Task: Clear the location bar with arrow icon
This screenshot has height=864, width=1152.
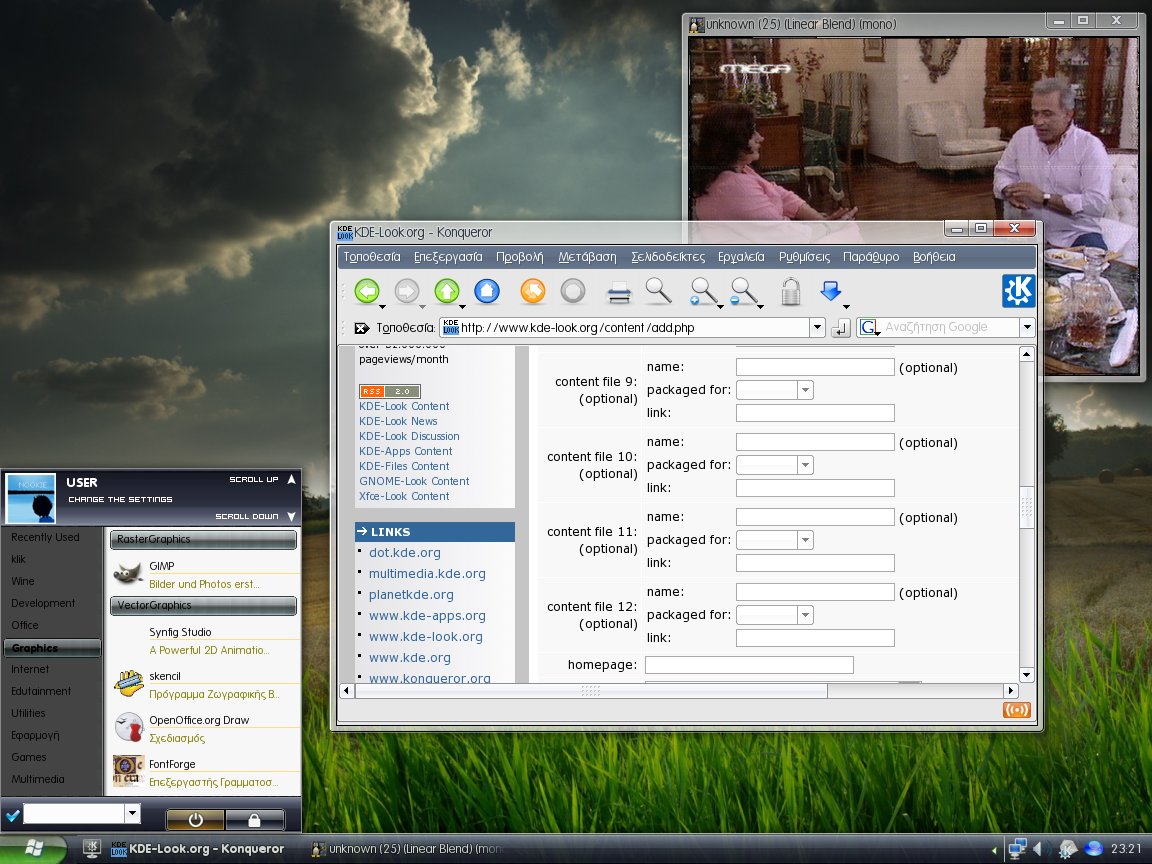Action: pyautogui.click(x=361, y=328)
